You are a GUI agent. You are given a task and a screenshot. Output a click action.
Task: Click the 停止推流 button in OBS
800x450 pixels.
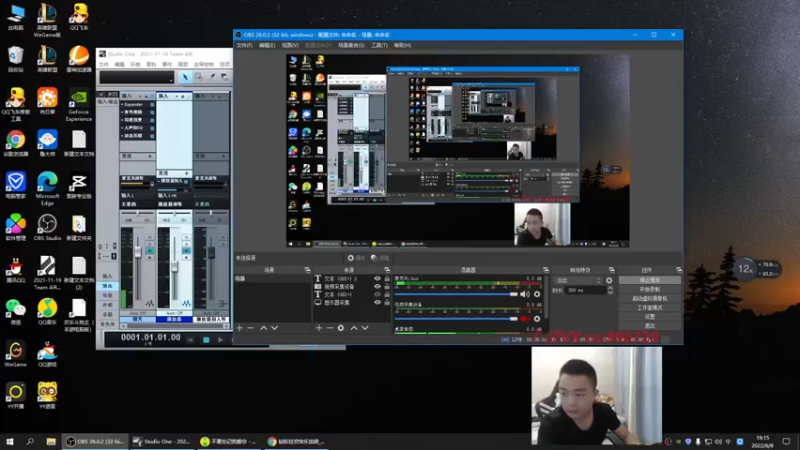[x=649, y=280]
